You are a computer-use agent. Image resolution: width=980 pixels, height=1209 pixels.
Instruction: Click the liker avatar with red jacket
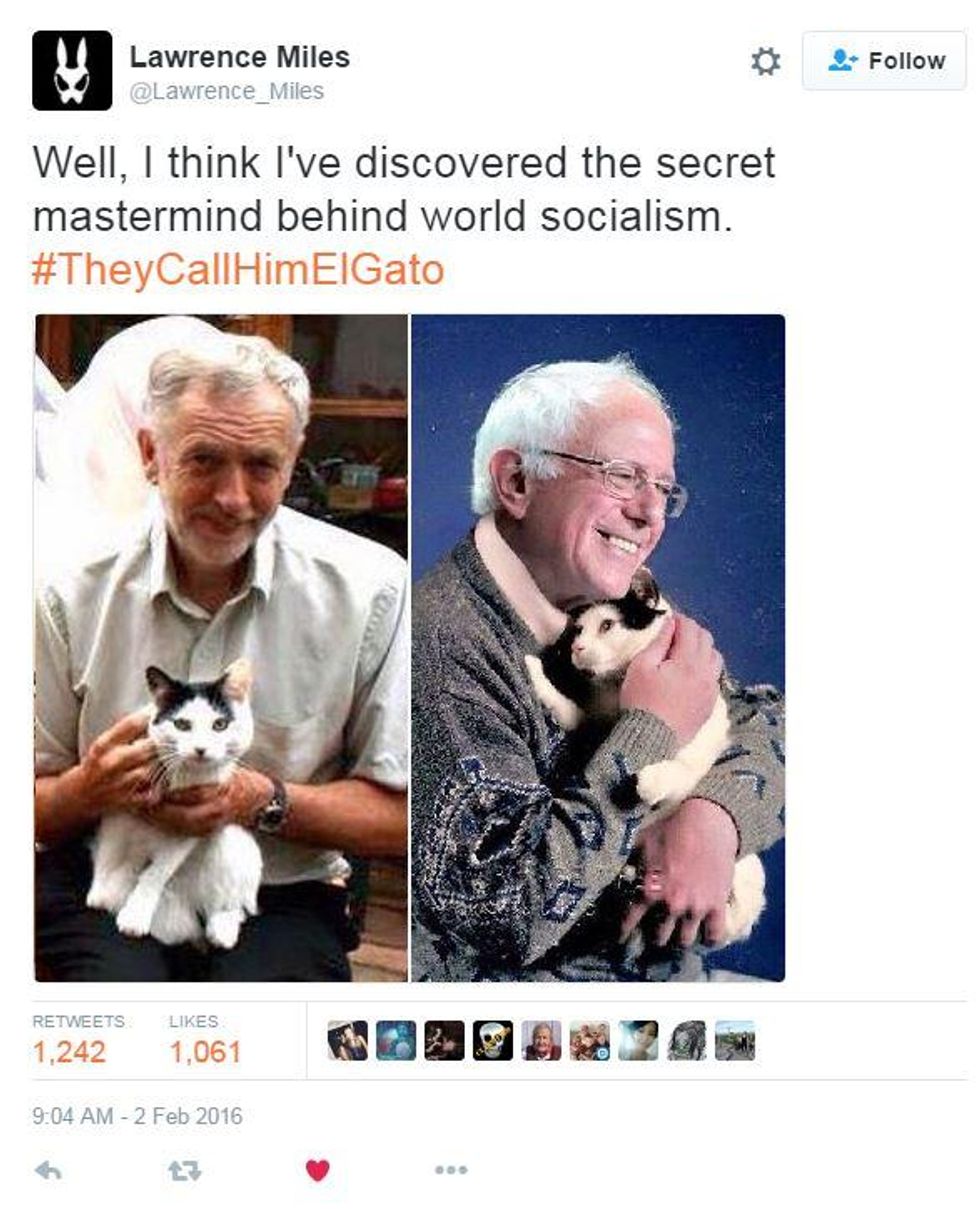541,1040
